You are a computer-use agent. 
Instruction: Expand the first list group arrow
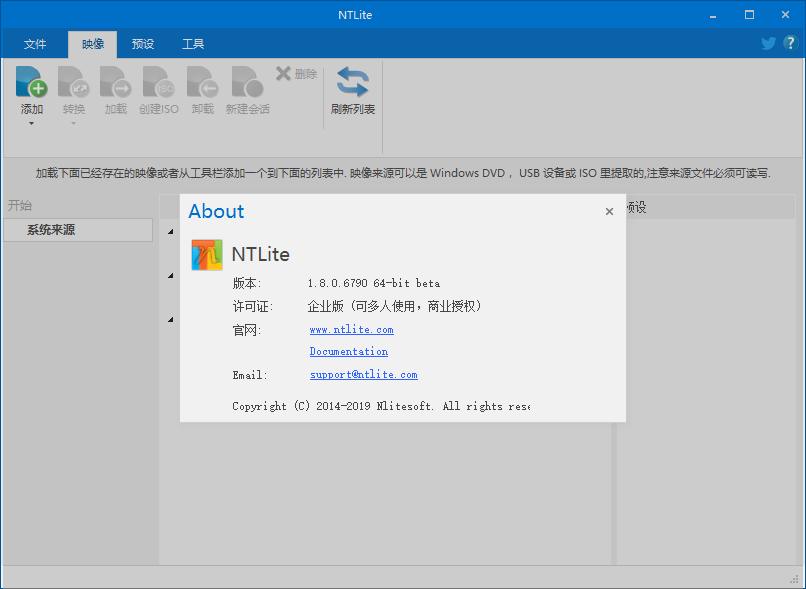(x=169, y=230)
